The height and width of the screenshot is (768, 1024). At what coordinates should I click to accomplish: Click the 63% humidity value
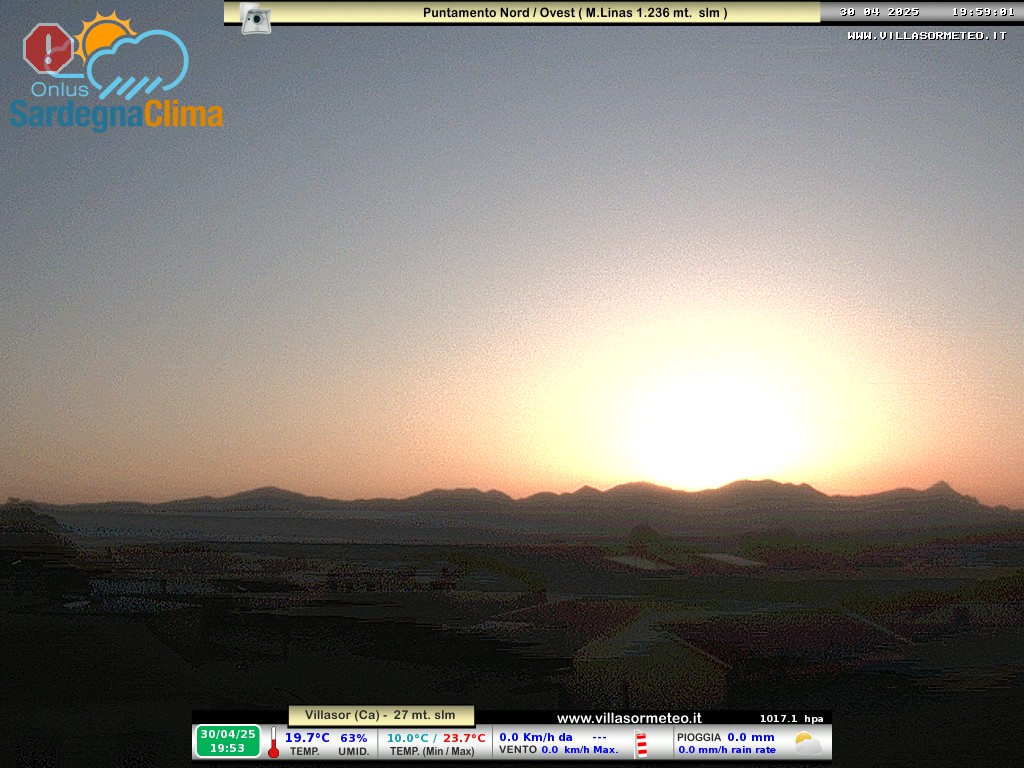[354, 737]
